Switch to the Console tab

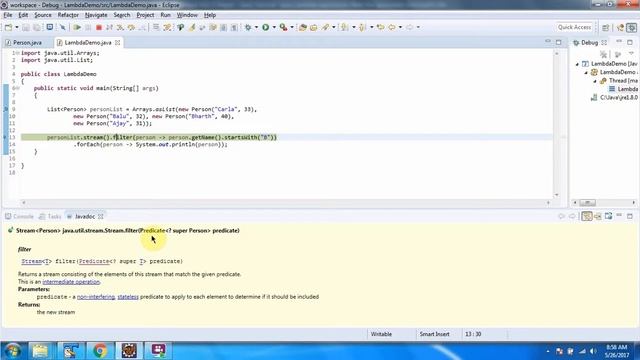20,216
